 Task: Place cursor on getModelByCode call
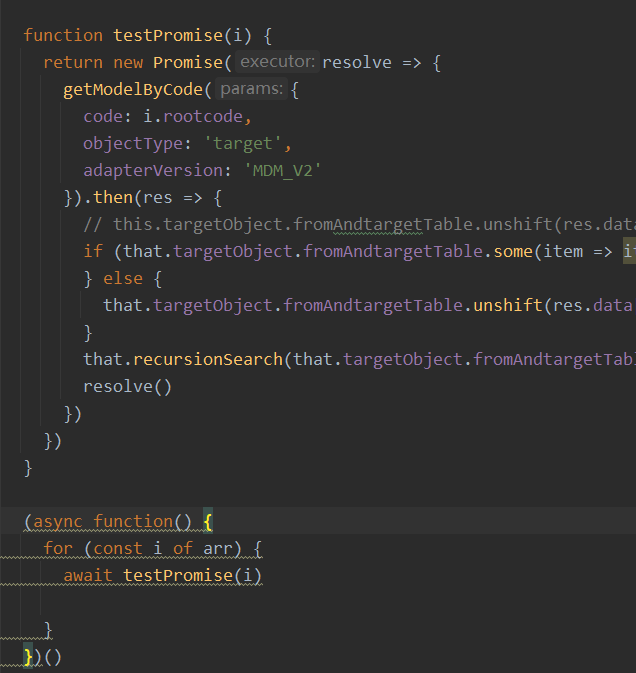(x=133, y=90)
